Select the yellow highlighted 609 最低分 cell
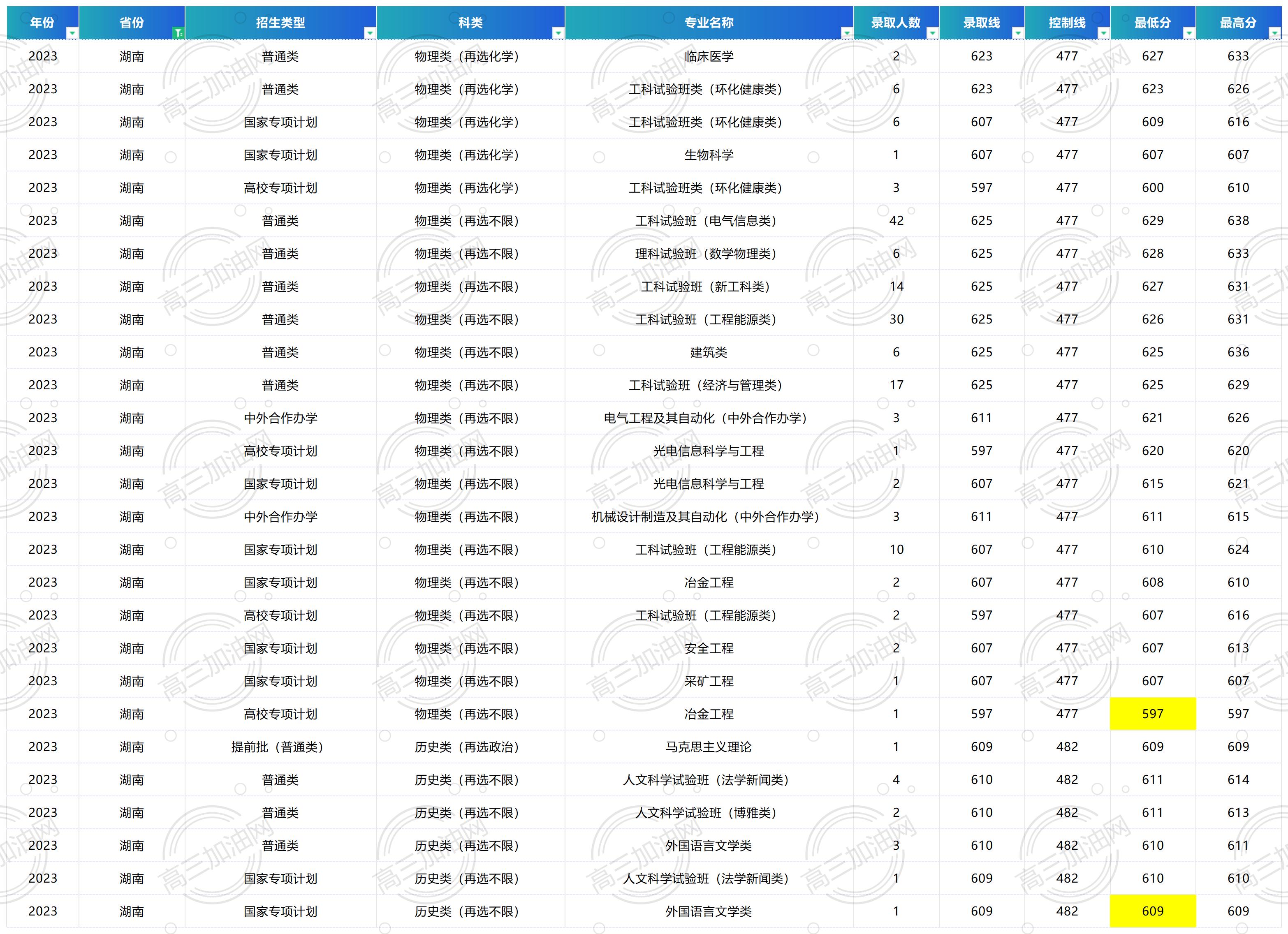The image size is (1288, 934). click(1153, 911)
